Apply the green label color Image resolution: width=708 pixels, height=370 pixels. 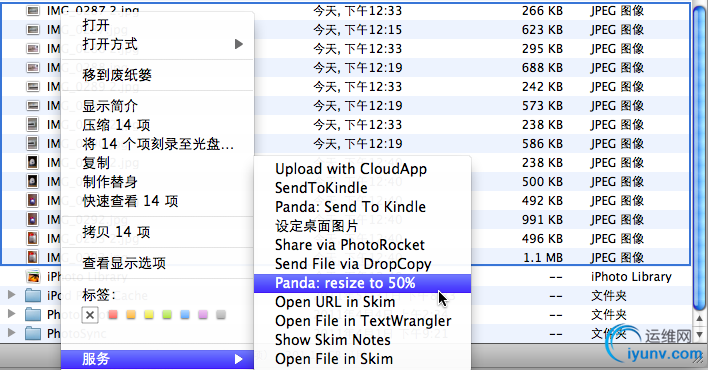coord(167,314)
